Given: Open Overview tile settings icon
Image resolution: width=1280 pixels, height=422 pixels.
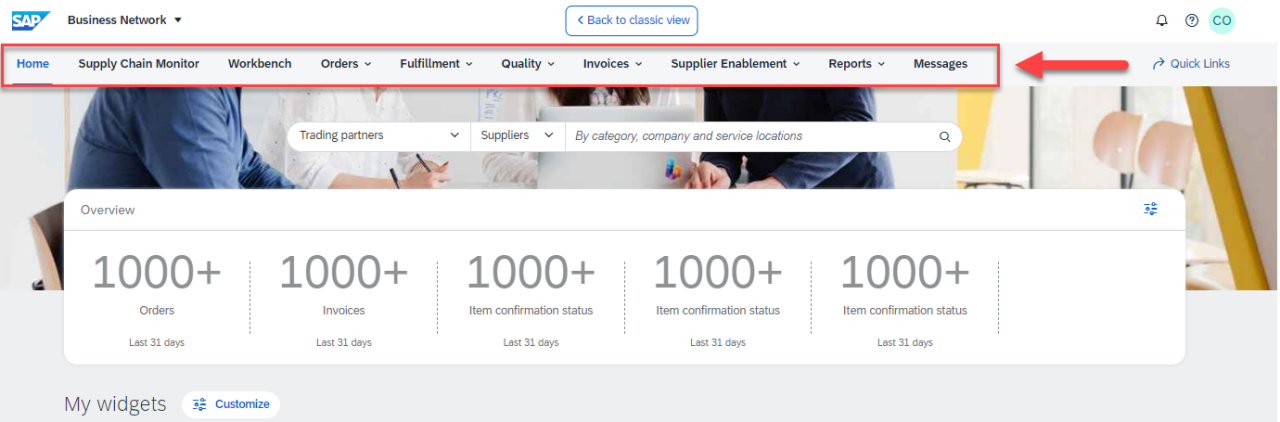Looking at the screenshot, I should click(1151, 209).
